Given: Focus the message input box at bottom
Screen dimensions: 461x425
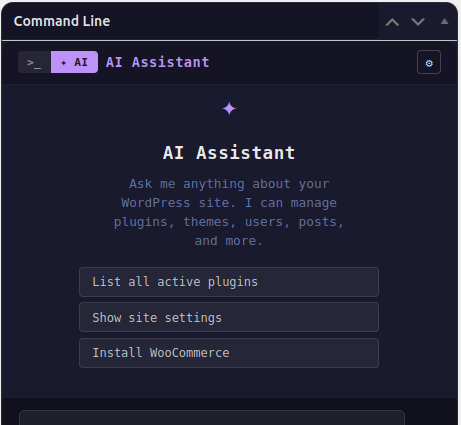Looking at the screenshot, I should point(212,418).
